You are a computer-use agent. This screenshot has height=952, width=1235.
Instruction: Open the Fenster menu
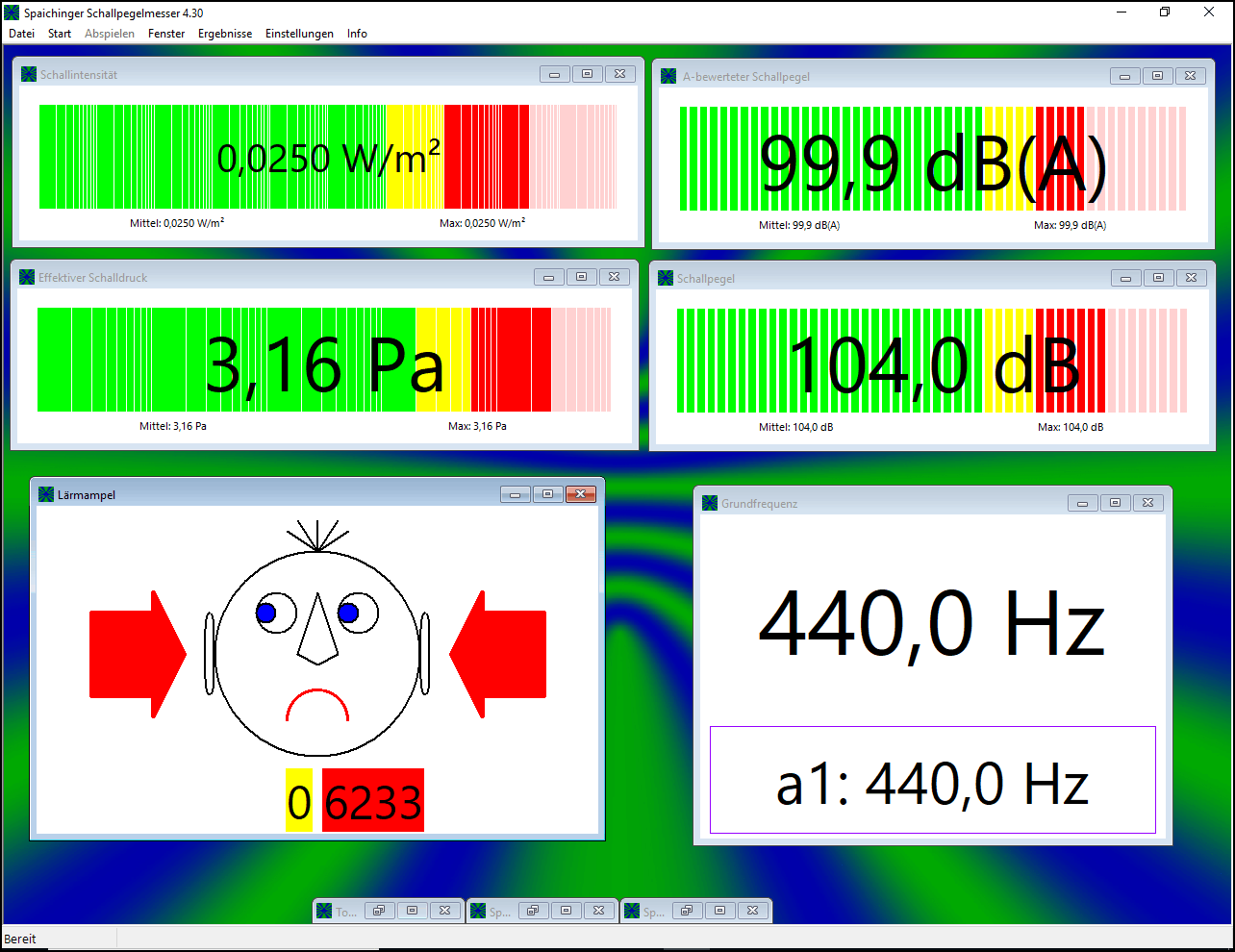pyautogui.click(x=166, y=34)
